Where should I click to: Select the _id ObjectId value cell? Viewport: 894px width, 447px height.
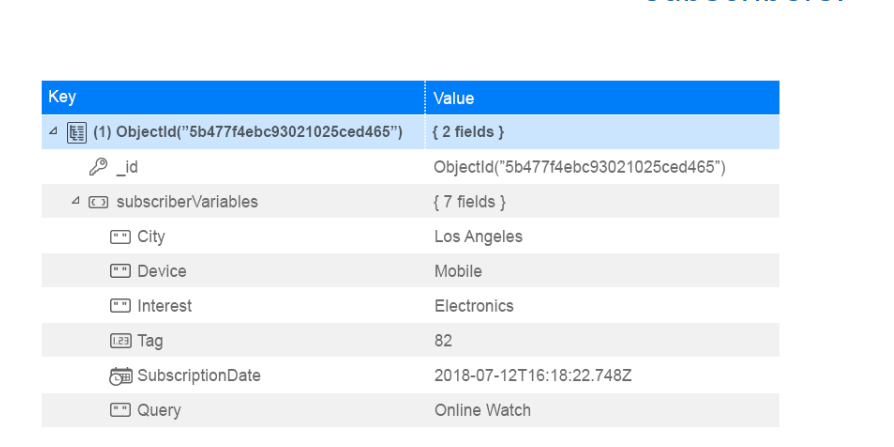coord(580,167)
